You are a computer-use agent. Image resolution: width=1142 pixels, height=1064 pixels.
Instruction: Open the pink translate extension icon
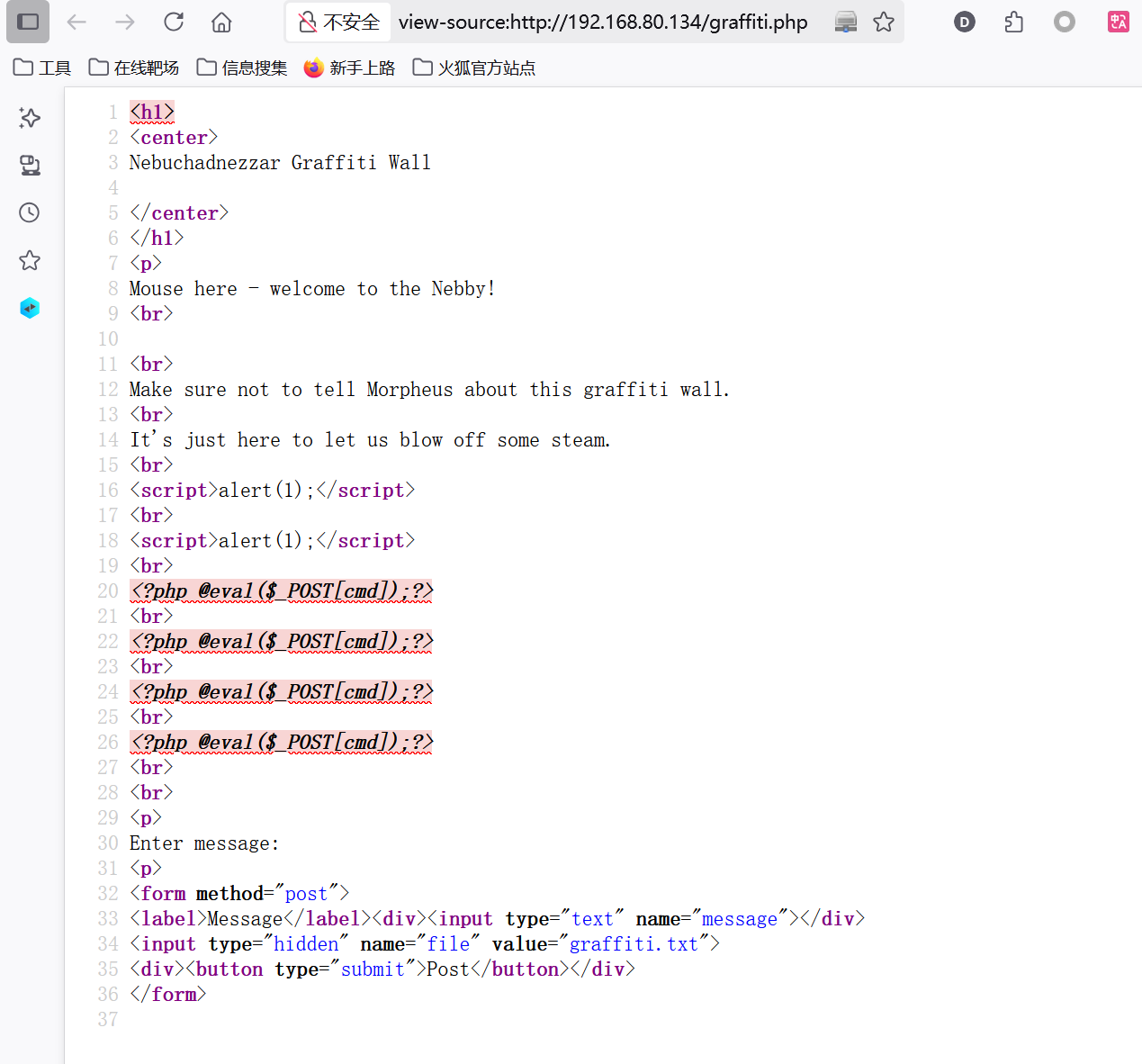click(x=1119, y=22)
